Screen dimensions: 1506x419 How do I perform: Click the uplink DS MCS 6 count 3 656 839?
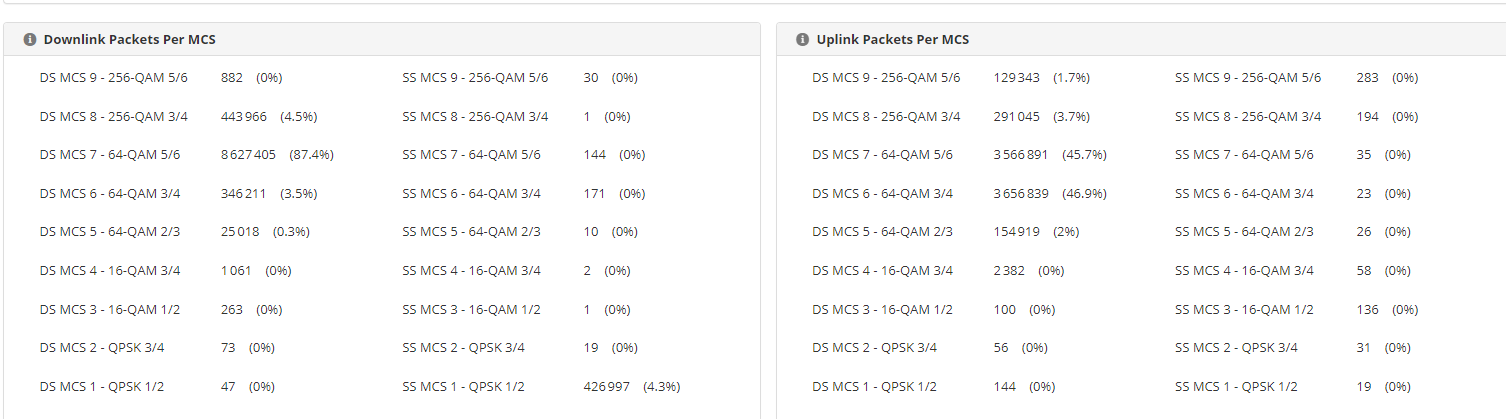[x=1021, y=194]
